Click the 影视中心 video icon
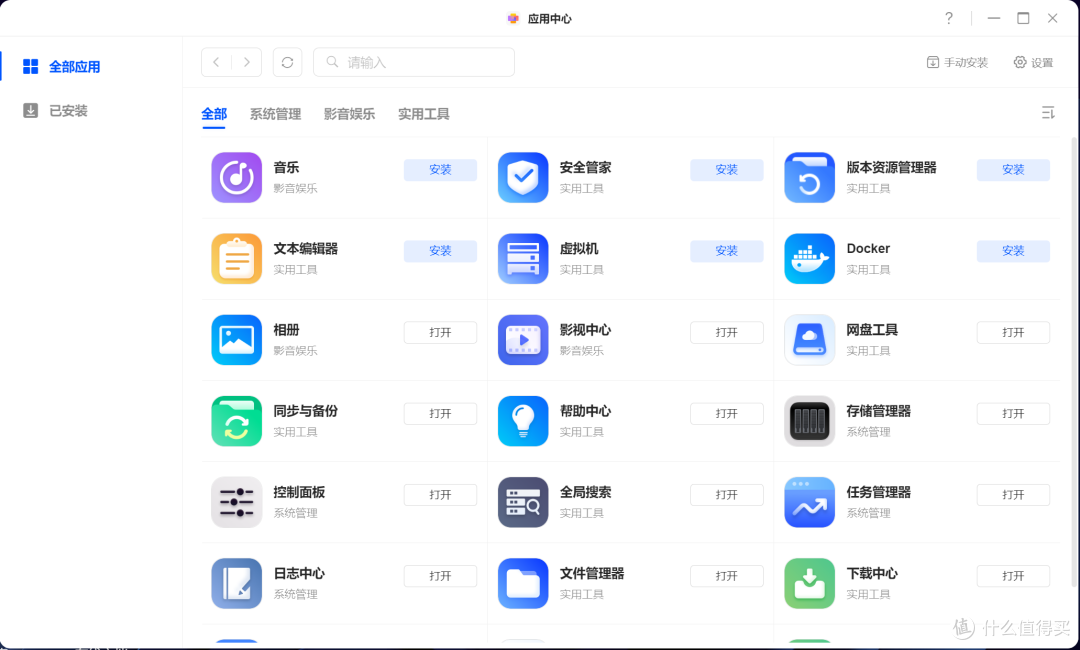 [523, 340]
